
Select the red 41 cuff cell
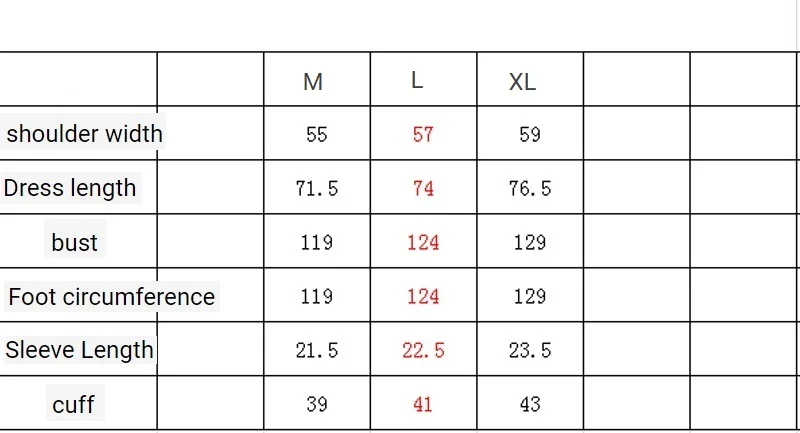[423, 404]
